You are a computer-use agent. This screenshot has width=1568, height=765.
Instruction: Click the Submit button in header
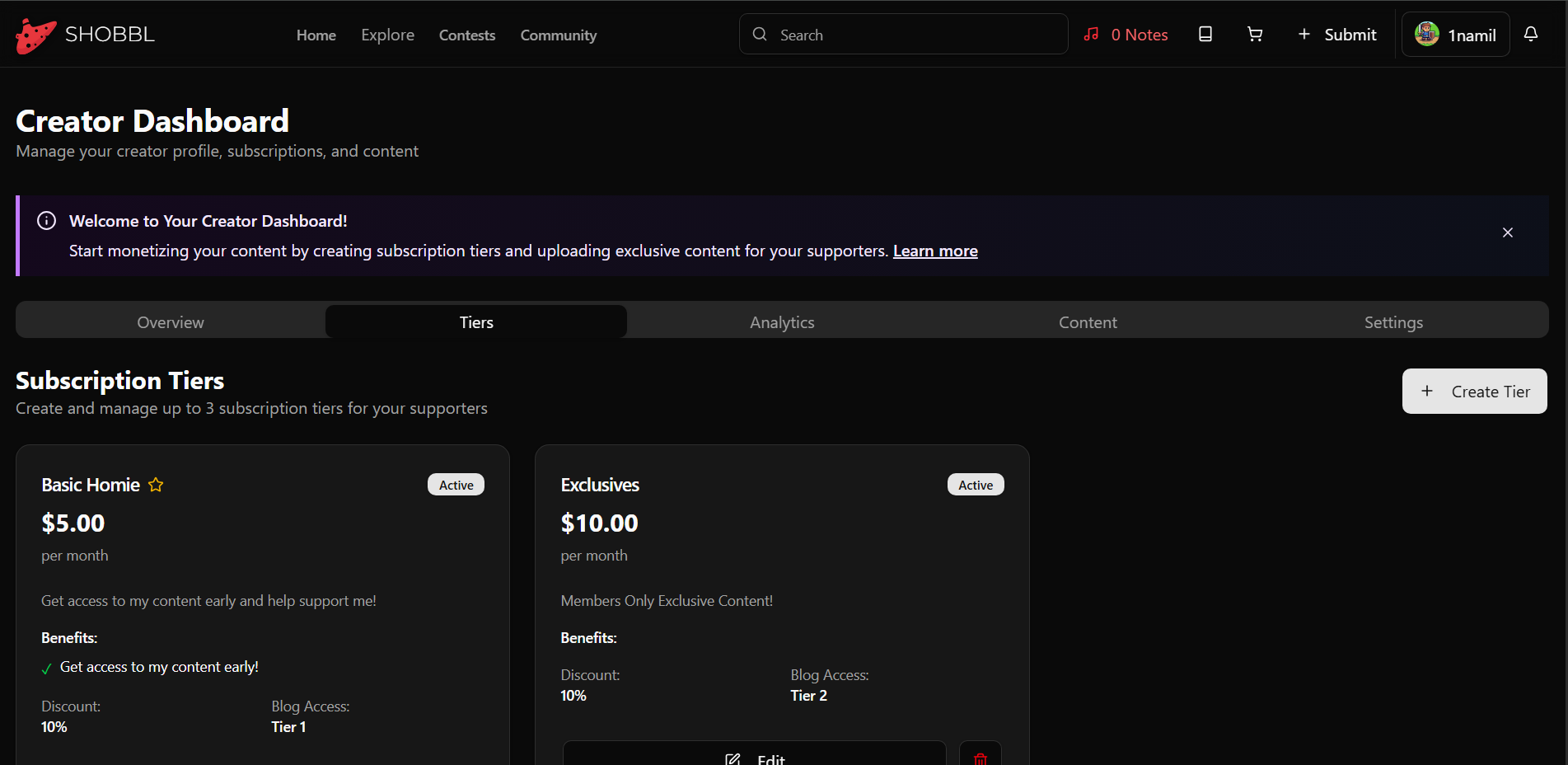[x=1336, y=35]
